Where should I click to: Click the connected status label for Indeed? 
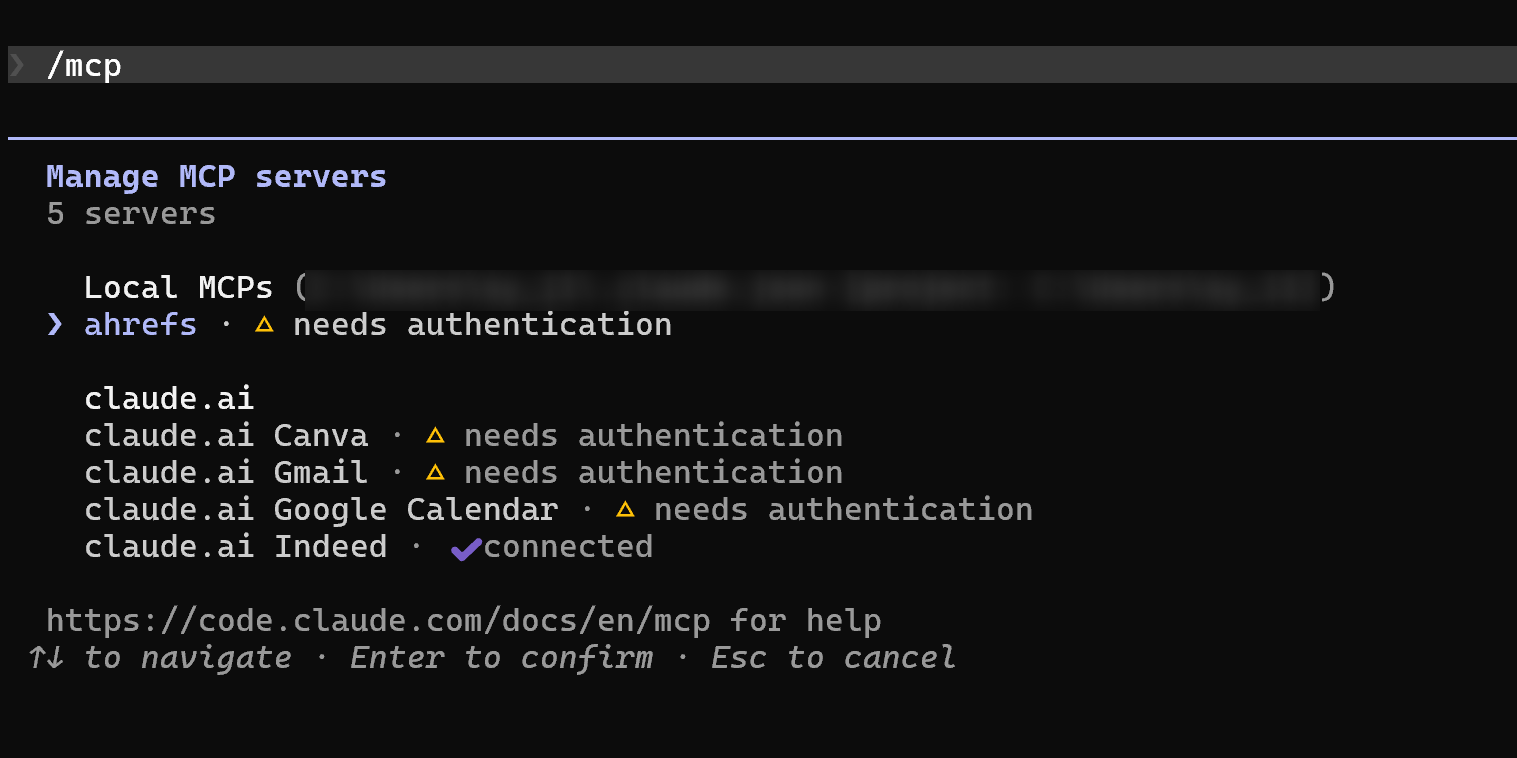point(567,547)
